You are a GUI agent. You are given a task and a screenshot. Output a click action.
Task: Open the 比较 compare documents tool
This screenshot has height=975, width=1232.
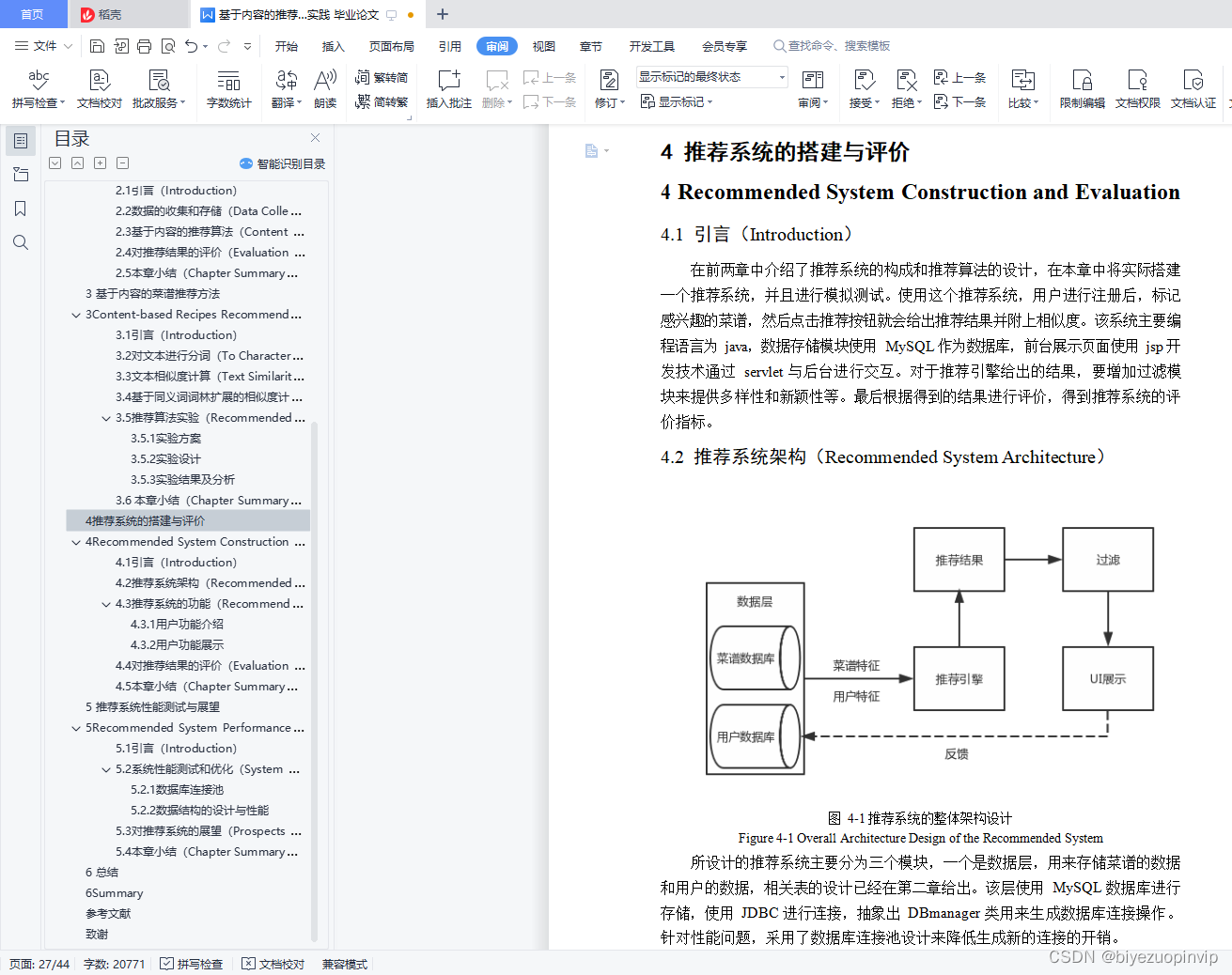pyautogui.click(x=1023, y=89)
